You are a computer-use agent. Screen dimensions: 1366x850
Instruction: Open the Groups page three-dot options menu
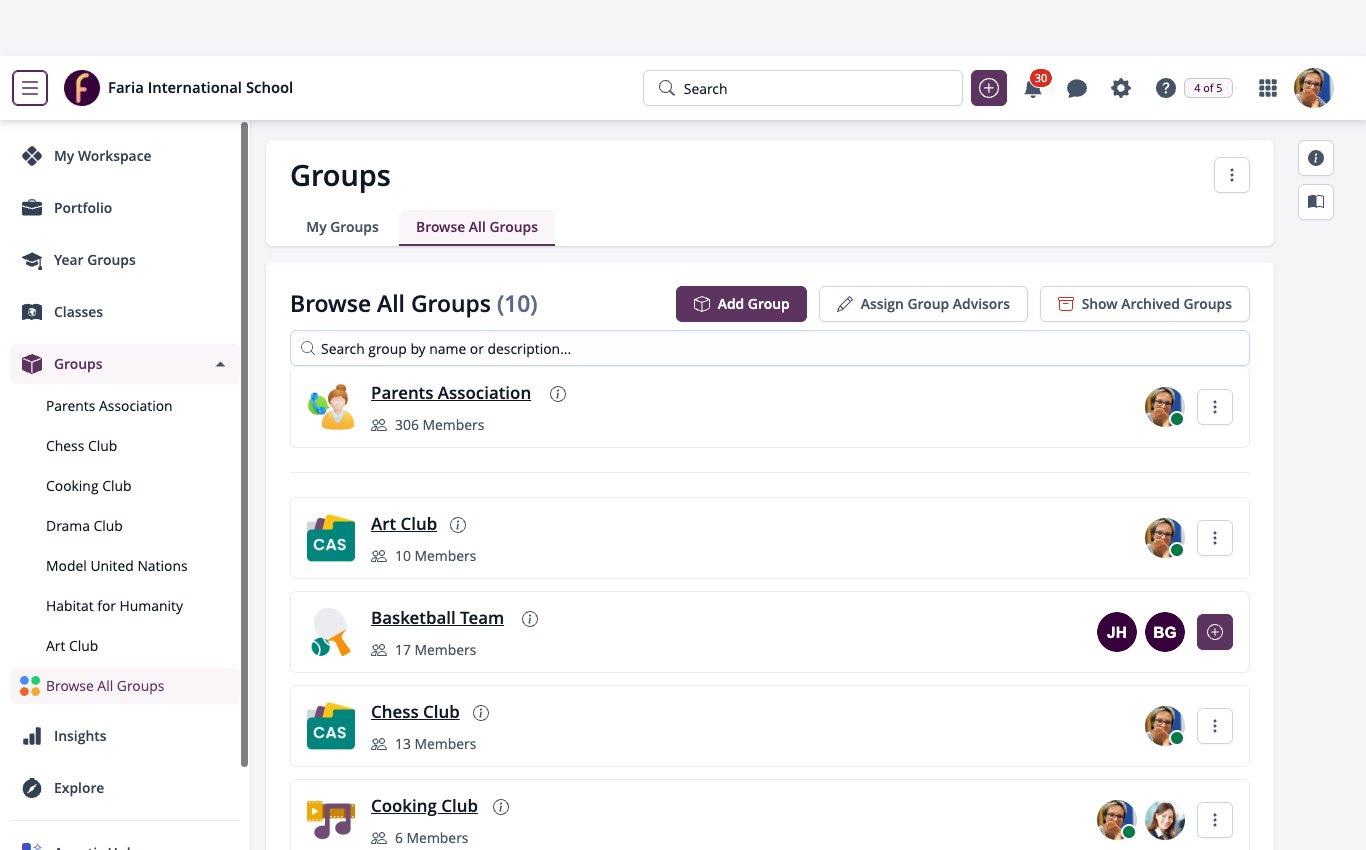[1232, 176]
